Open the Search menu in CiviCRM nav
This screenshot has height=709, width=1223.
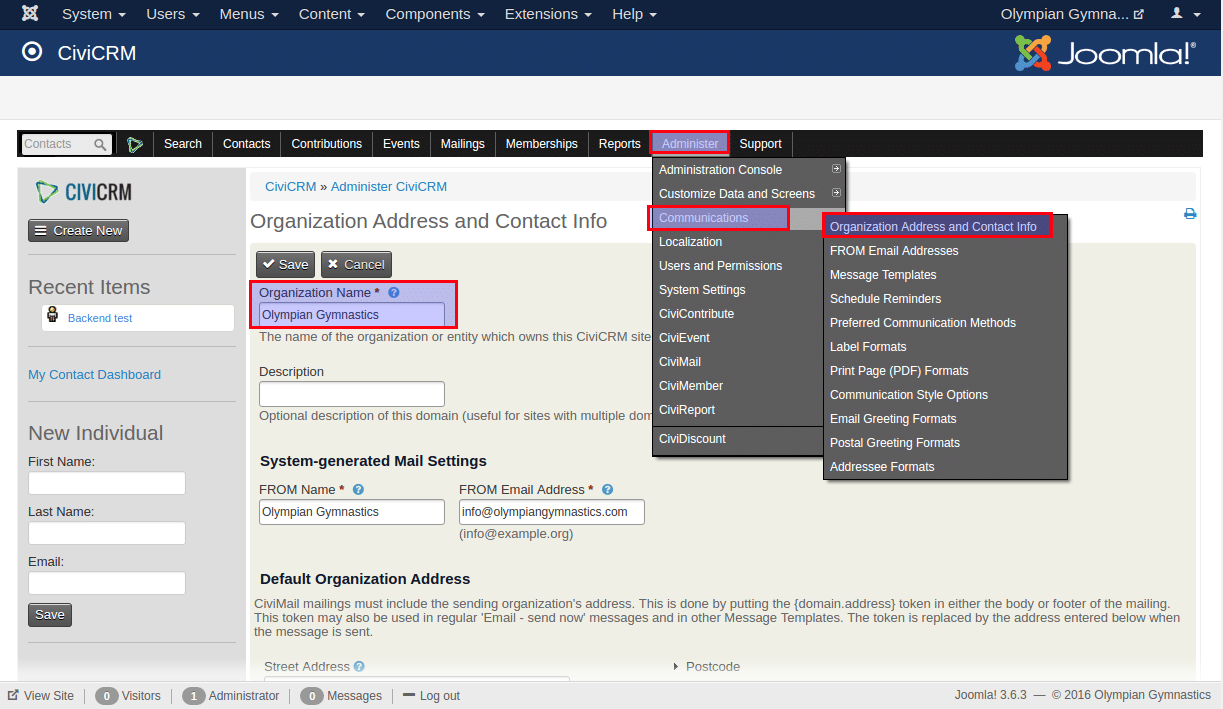tap(183, 144)
